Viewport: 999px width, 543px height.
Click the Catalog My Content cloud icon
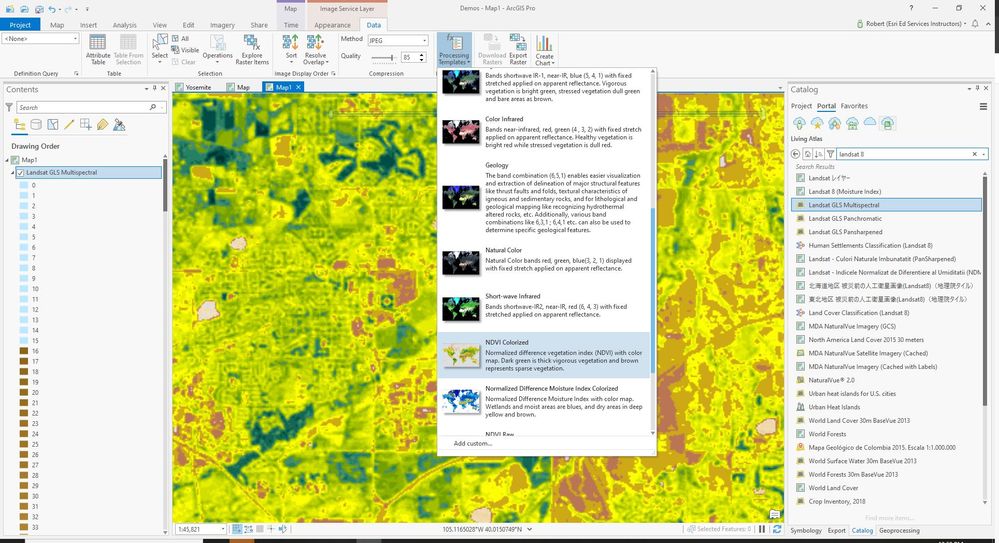click(799, 123)
